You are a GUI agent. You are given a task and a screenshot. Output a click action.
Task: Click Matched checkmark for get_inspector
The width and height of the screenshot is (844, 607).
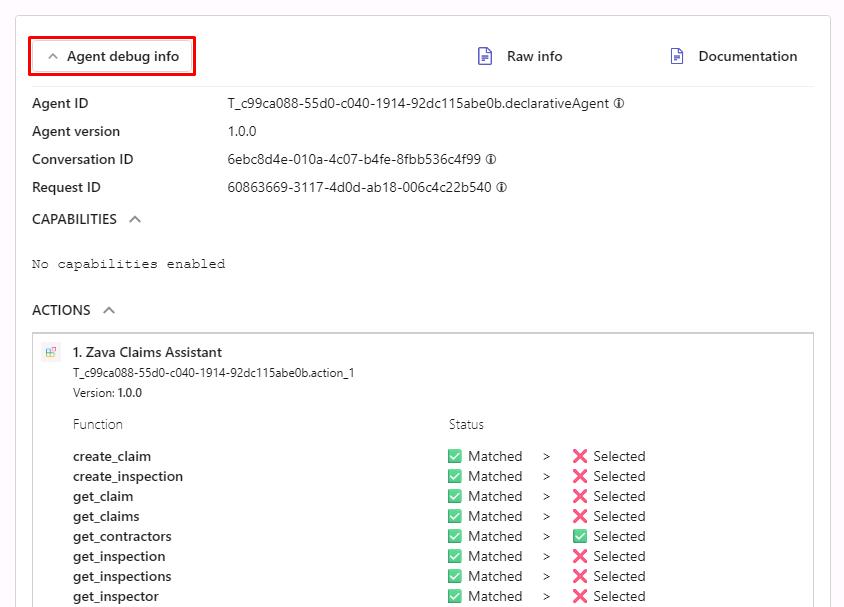point(455,596)
